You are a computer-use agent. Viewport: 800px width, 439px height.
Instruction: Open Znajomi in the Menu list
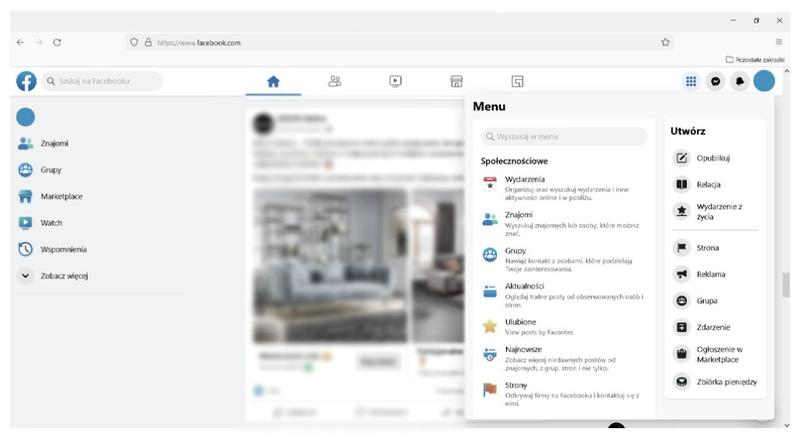point(564,224)
